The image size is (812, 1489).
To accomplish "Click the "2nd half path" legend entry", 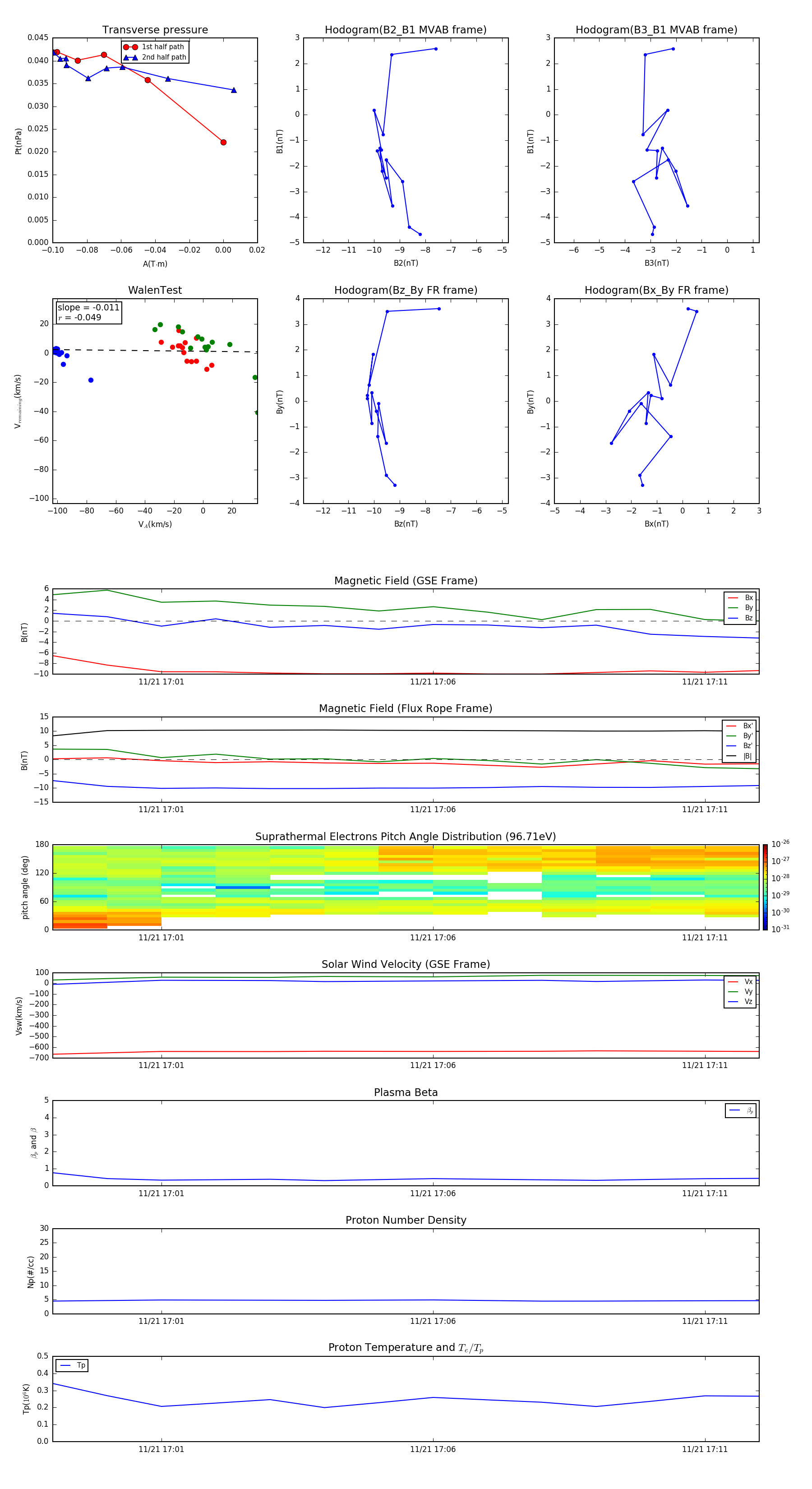I will click(x=155, y=57).
